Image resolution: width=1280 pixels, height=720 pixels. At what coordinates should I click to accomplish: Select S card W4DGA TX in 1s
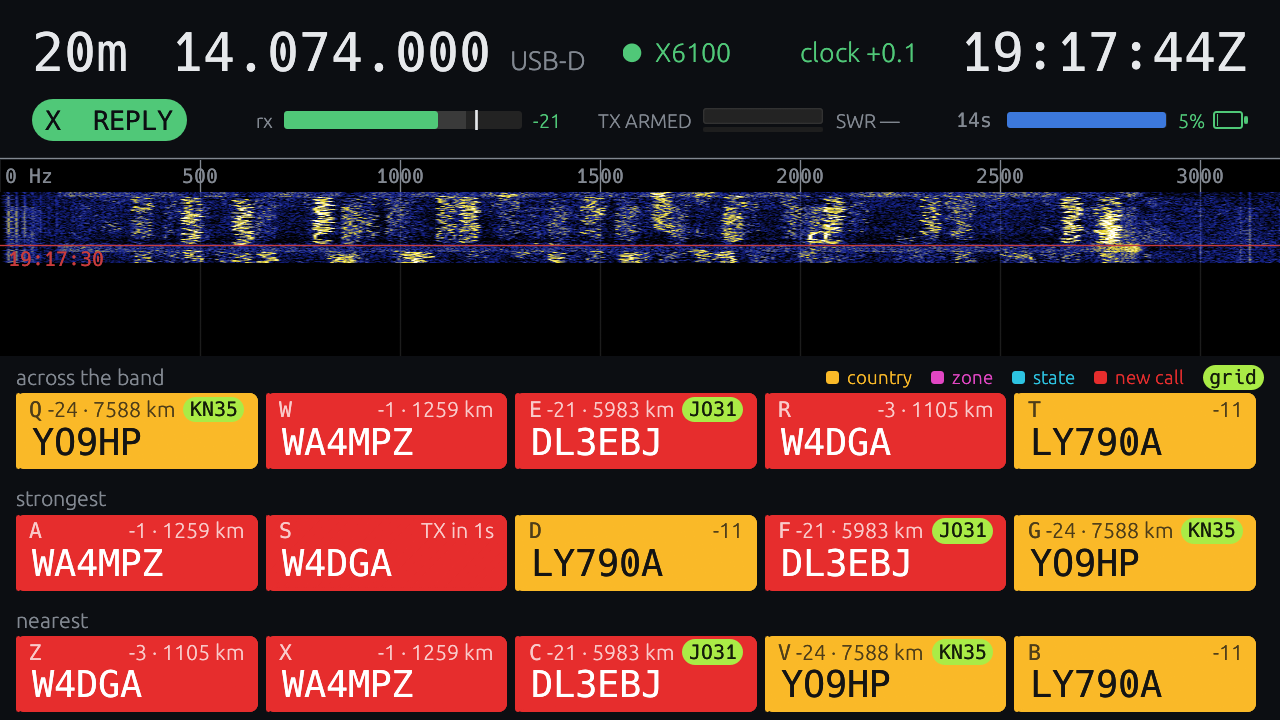coord(386,553)
